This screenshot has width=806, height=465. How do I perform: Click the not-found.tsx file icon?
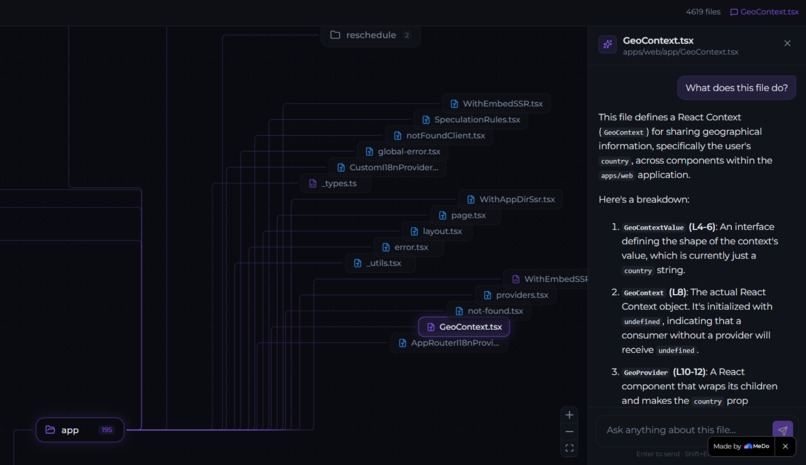click(459, 311)
